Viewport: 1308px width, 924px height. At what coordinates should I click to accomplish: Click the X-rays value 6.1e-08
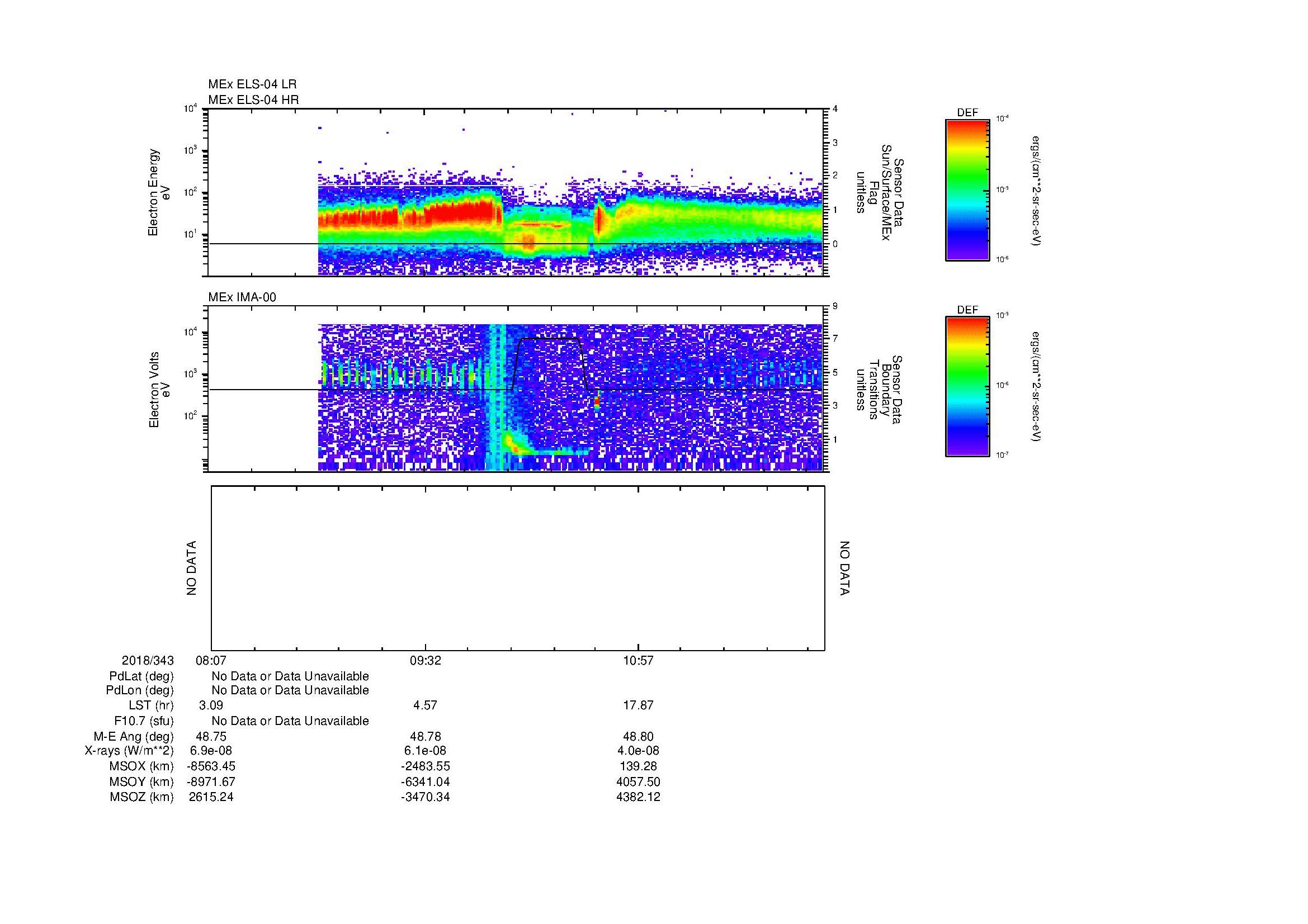coord(425,751)
